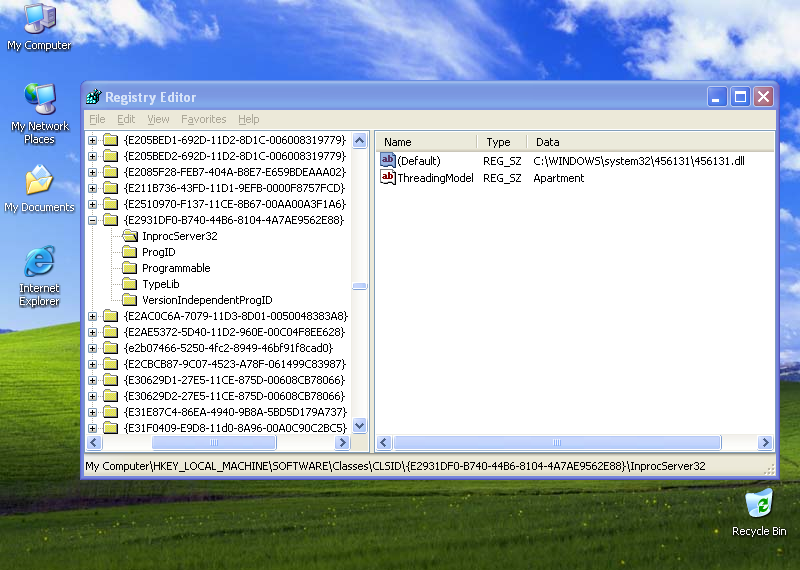Click values pane scroll left arrow
The width and height of the screenshot is (800, 570).
coord(384,442)
